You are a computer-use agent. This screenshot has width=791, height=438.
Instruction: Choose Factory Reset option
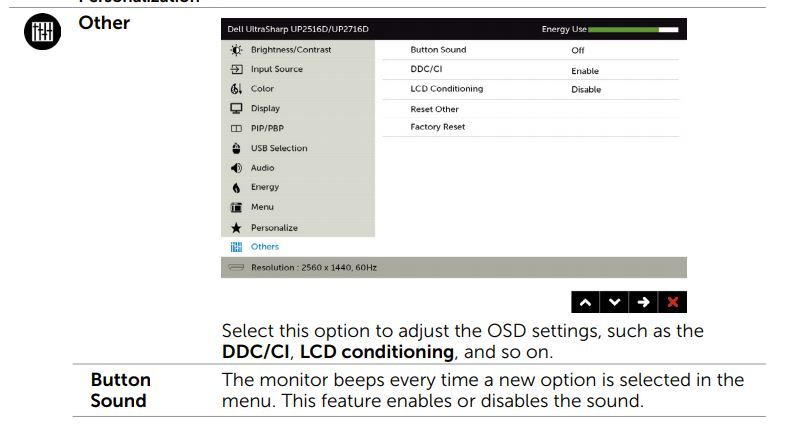tap(437, 127)
